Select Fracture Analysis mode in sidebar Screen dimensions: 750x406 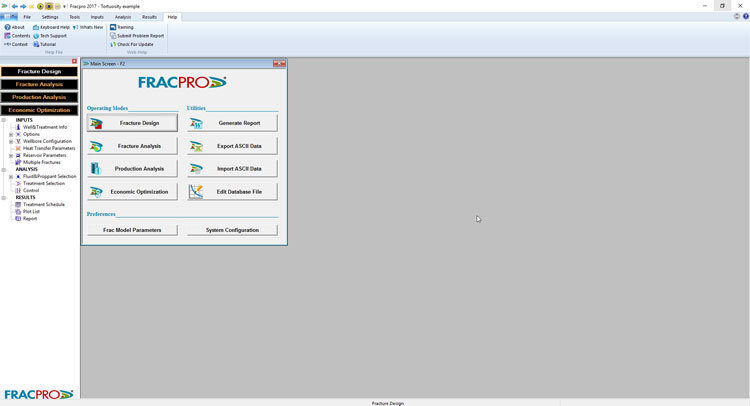point(39,84)
